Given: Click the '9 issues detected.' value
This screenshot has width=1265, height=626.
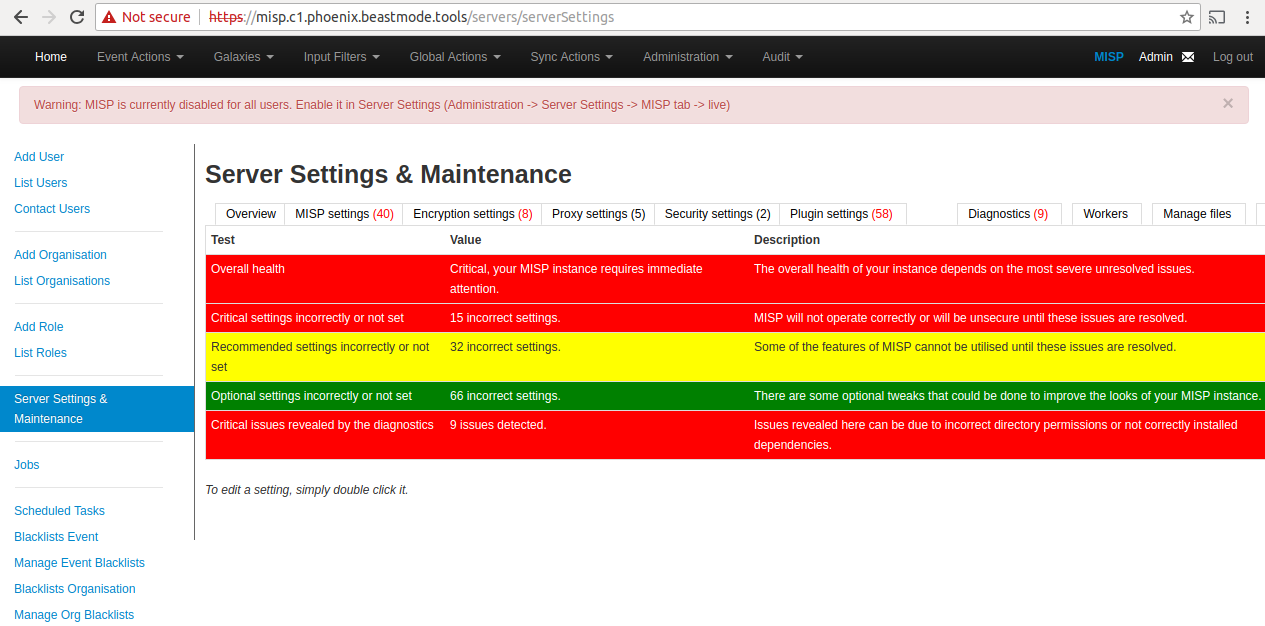Looking at the screenshot, I should click(498, 425).
